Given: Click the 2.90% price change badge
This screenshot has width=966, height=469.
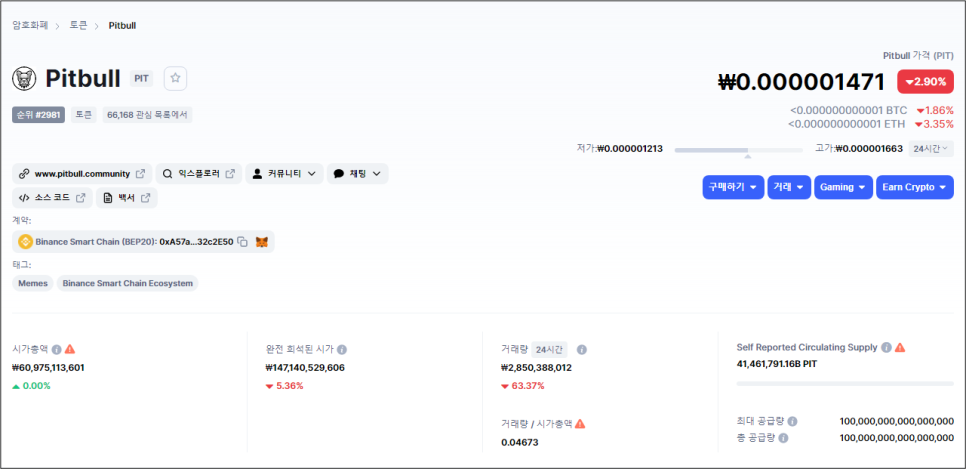Looking at the screenshot, I should click(x=925, y=82).
